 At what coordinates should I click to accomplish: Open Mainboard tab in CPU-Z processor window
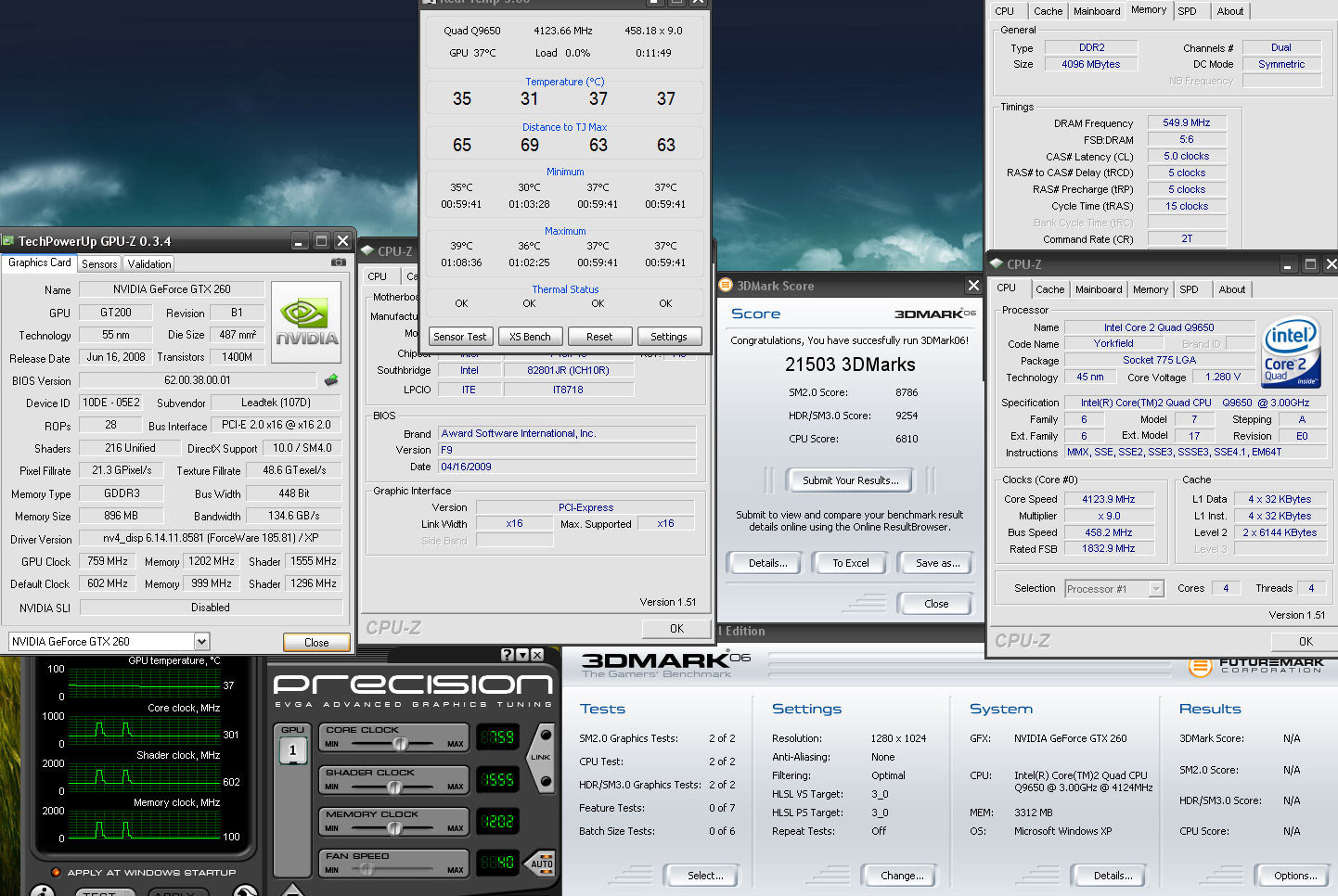pos(1099,289)
